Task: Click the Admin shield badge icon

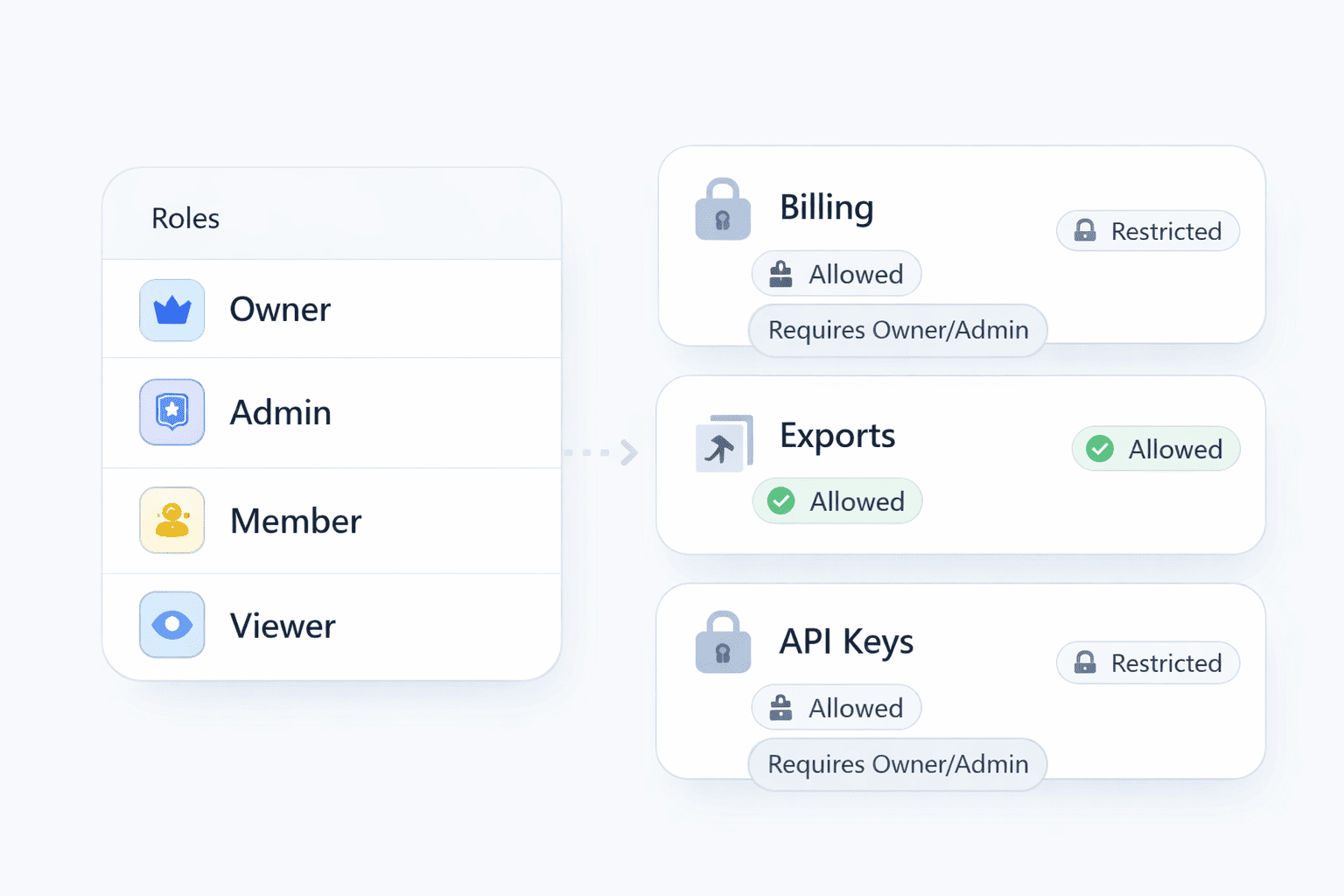Action: (172, 412)
